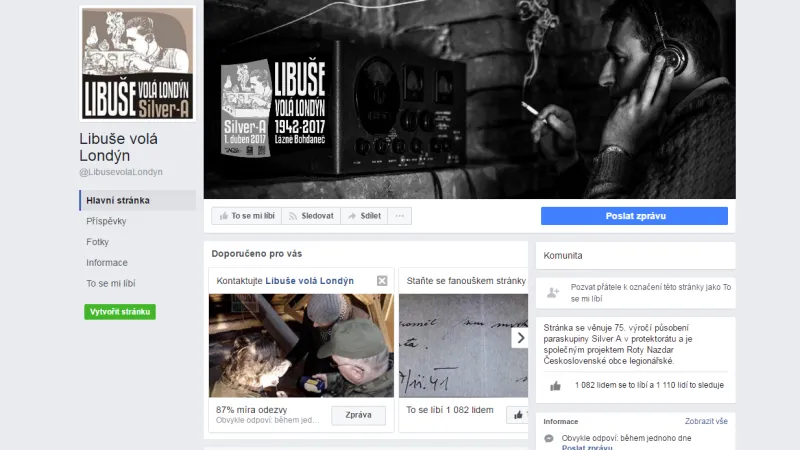
Task: Click the To se líbí 1 082 lidem text
Action: coord(449,410)
